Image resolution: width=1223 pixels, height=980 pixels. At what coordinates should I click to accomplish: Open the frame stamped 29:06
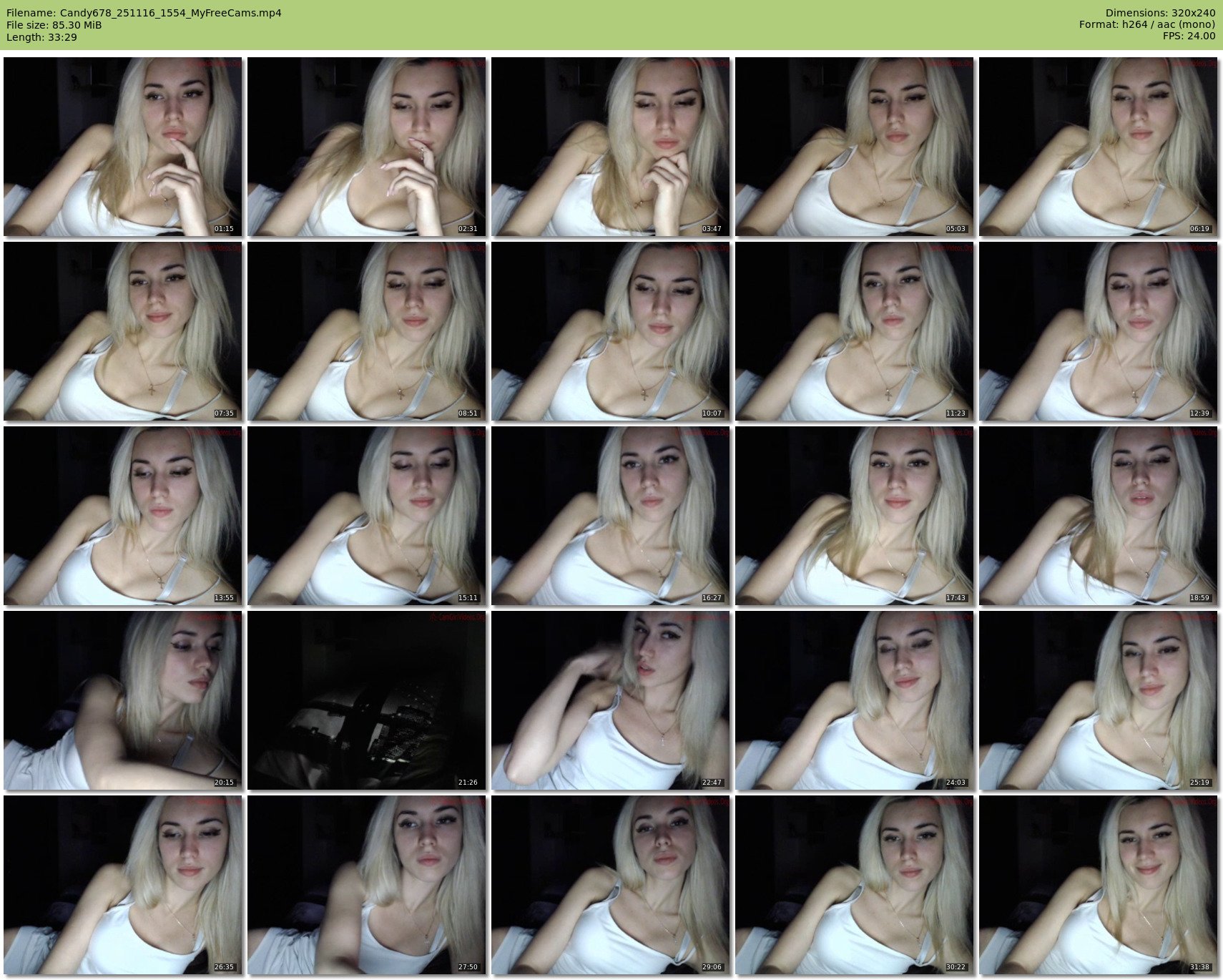point(611,885)
